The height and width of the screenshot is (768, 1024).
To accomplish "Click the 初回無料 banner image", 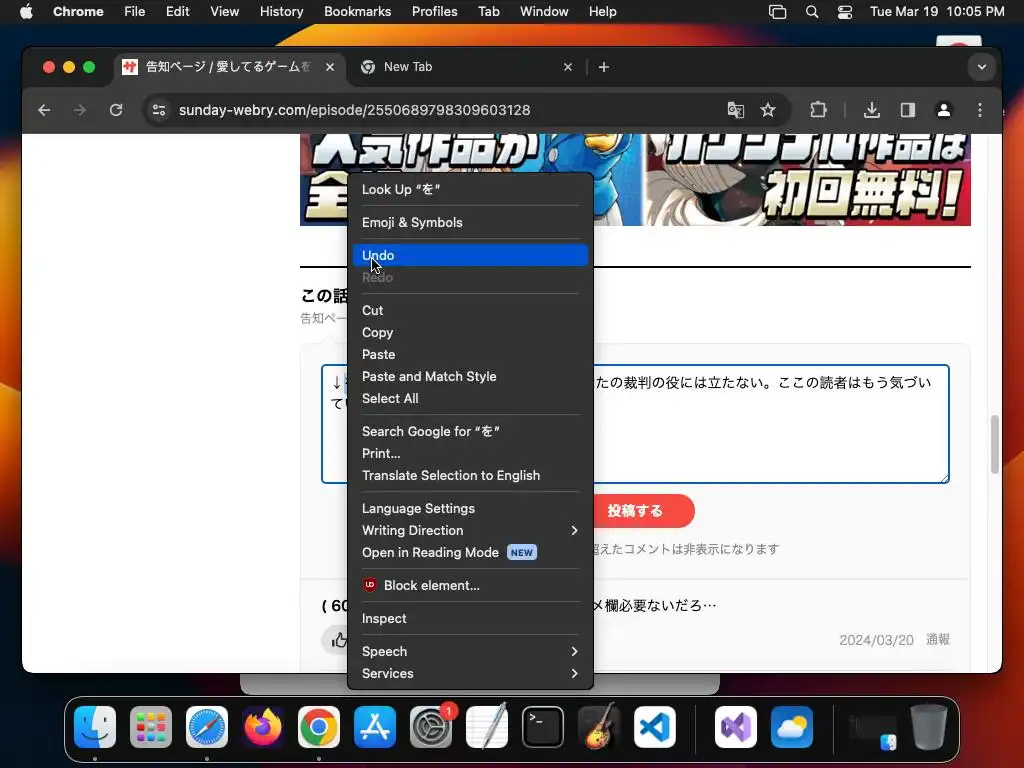I will [808, 180].
